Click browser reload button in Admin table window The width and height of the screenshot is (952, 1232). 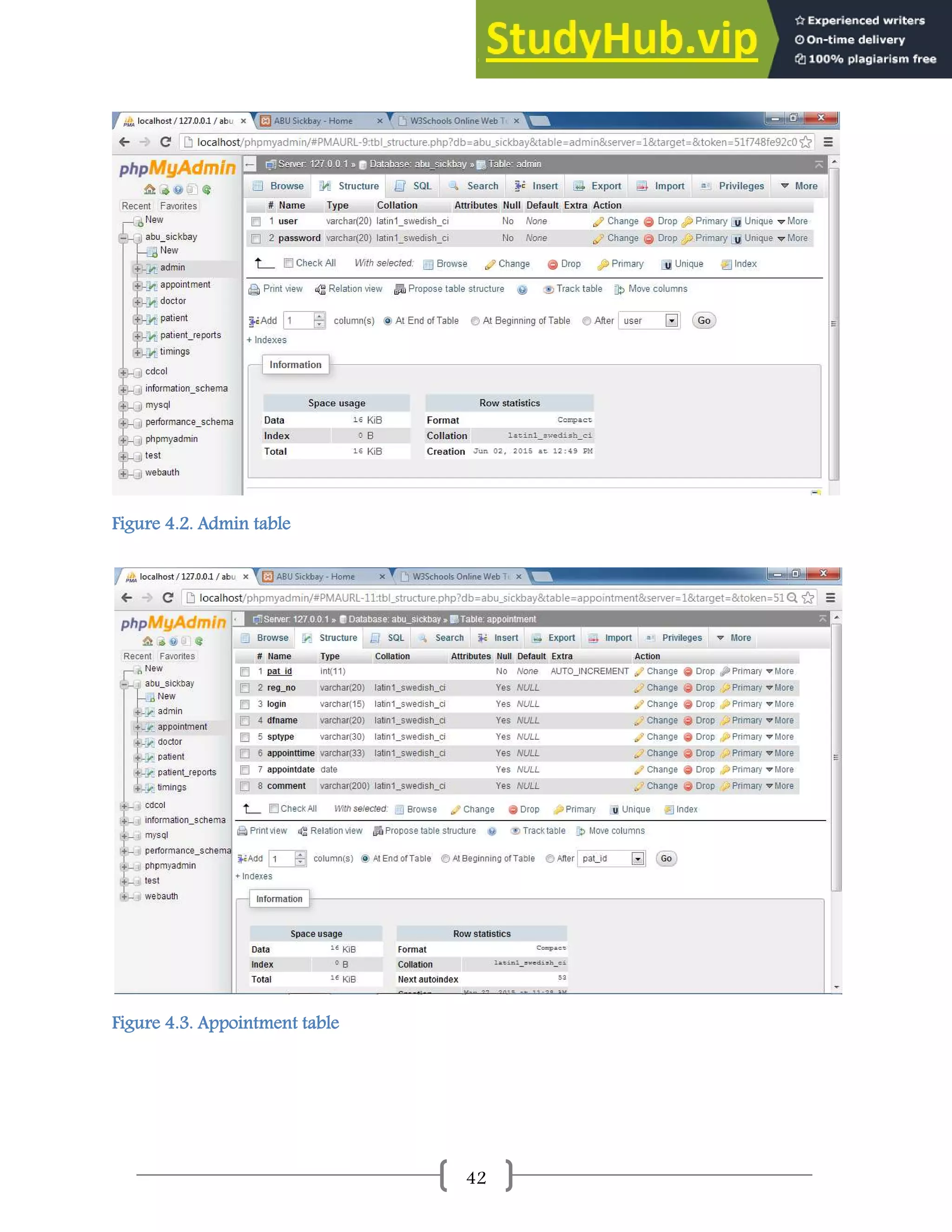[165, 142]
